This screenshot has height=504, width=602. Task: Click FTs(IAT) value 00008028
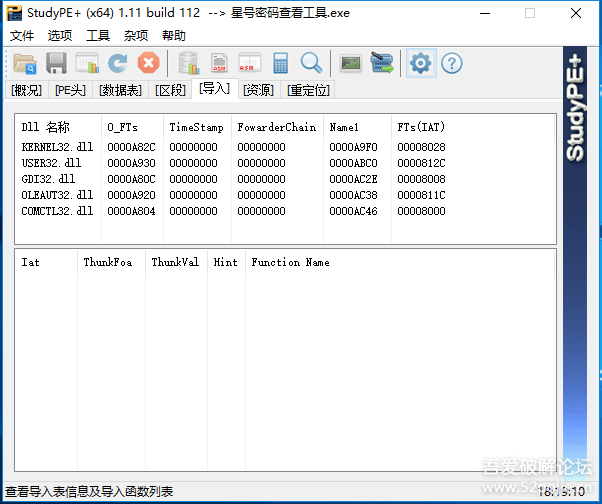tap(422, 147)
